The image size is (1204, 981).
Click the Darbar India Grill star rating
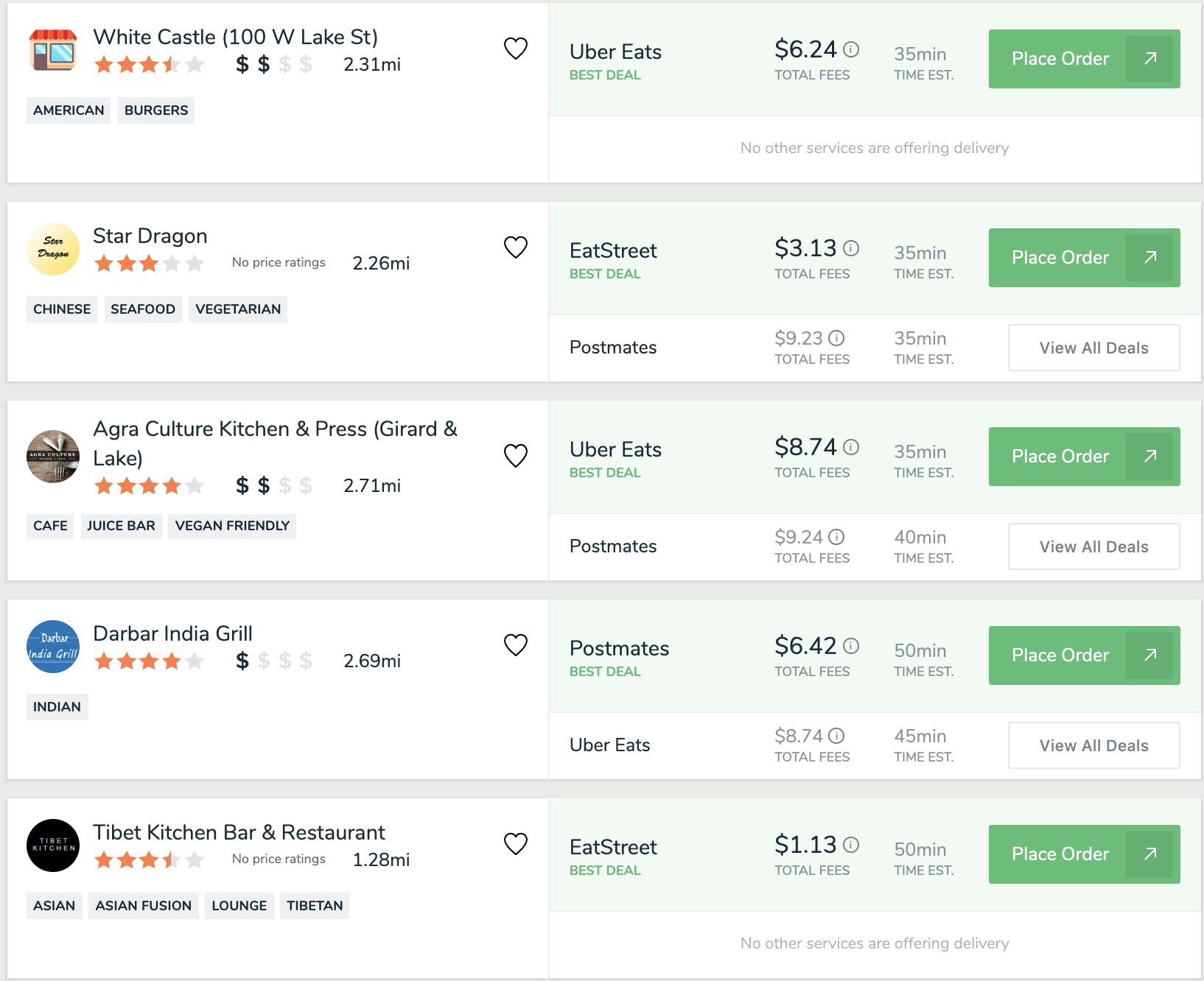pyautogui.click(x=150, y=661)
